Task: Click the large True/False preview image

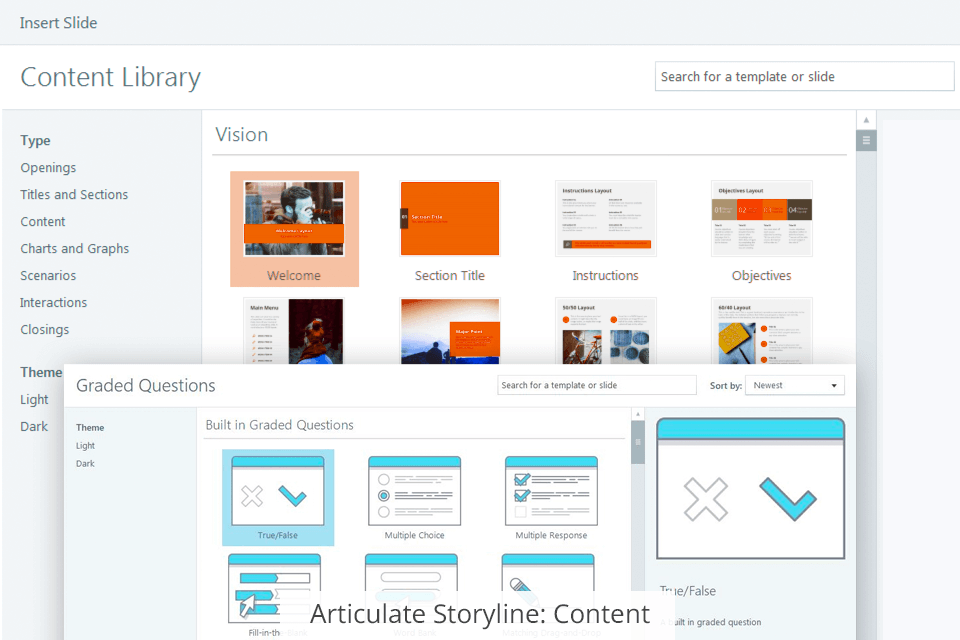Action: (751, 489)
